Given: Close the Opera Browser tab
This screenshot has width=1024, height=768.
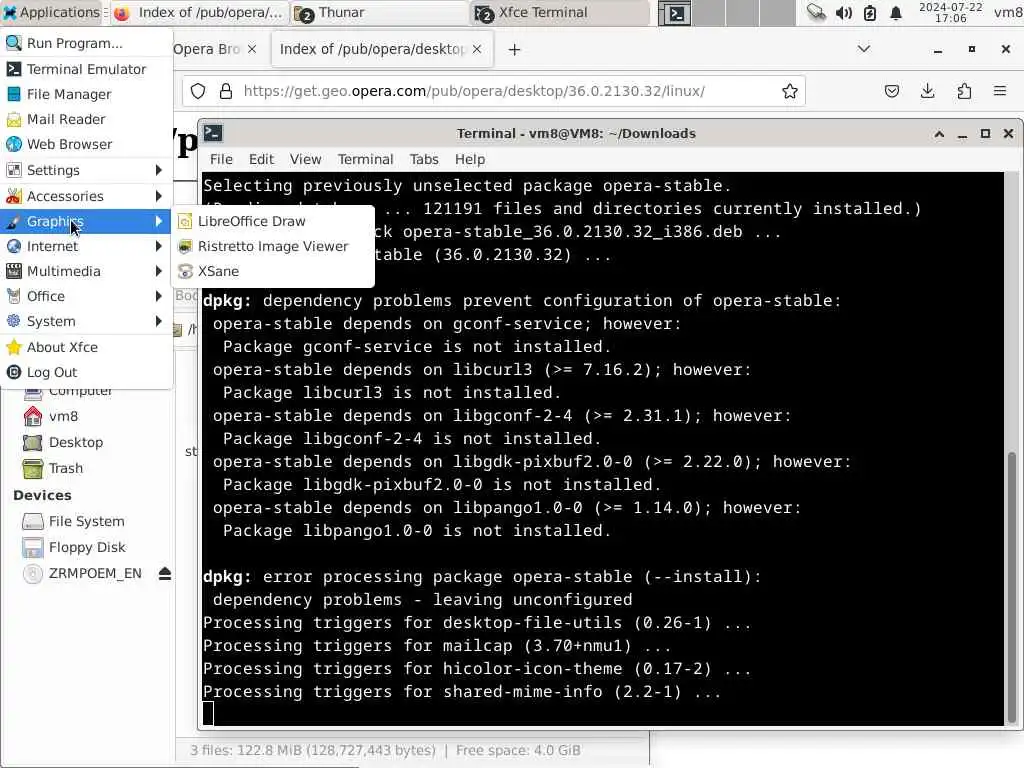Looking at the screenshot, I should click(252, 49).
